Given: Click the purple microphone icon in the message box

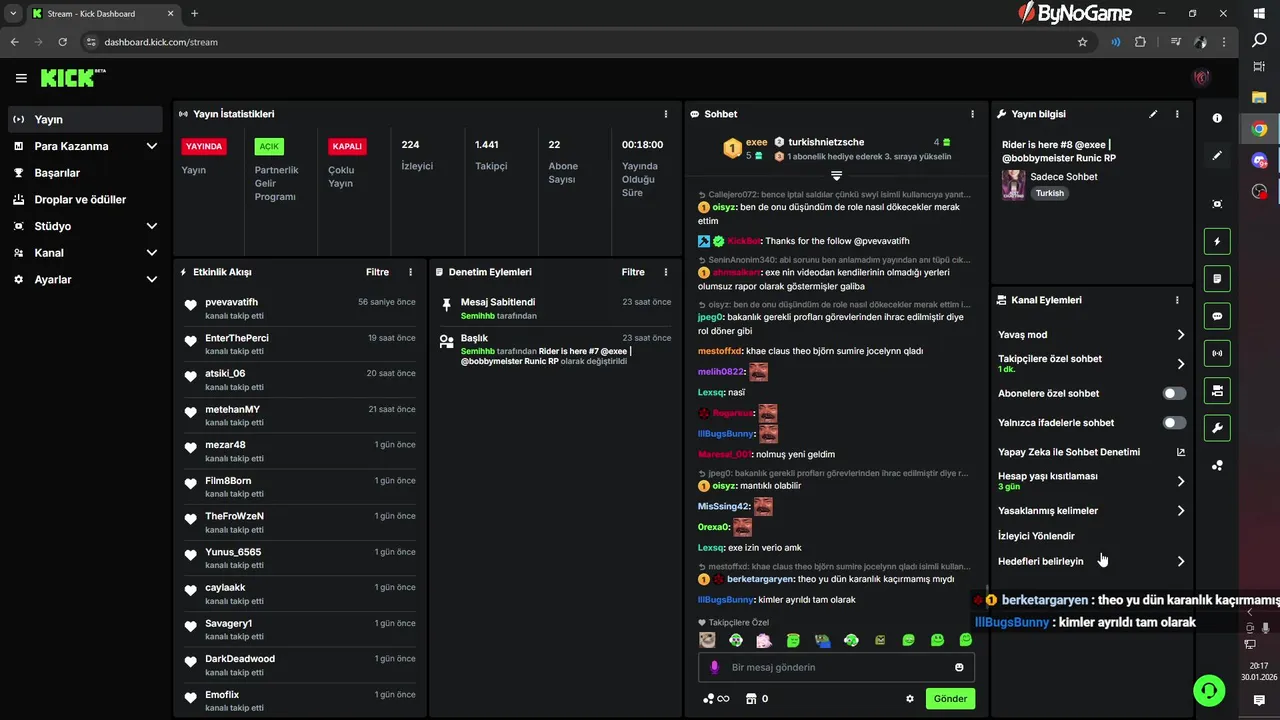Looking at the screenshot, I should [714, 667].
